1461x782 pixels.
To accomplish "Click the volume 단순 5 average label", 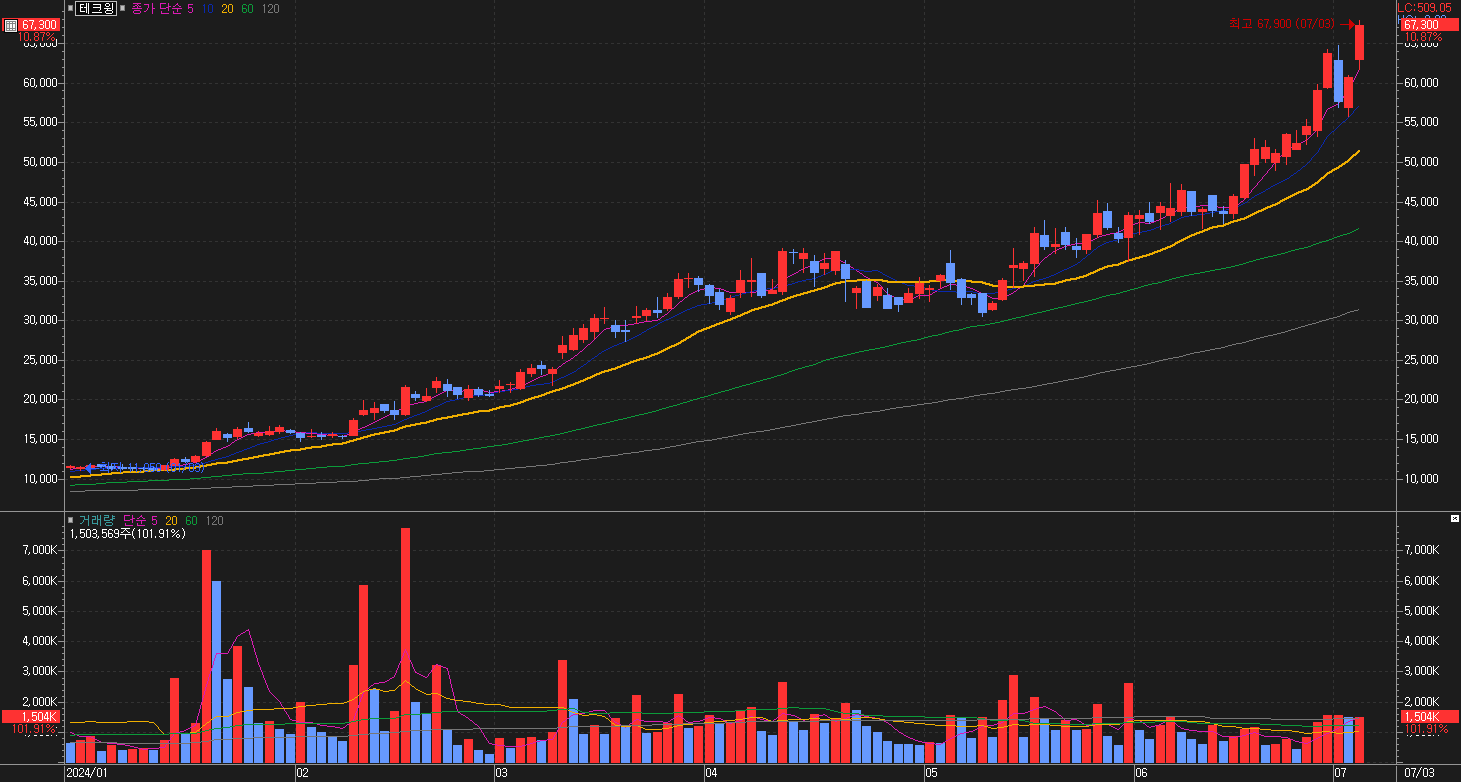I will tap(140, 520).
